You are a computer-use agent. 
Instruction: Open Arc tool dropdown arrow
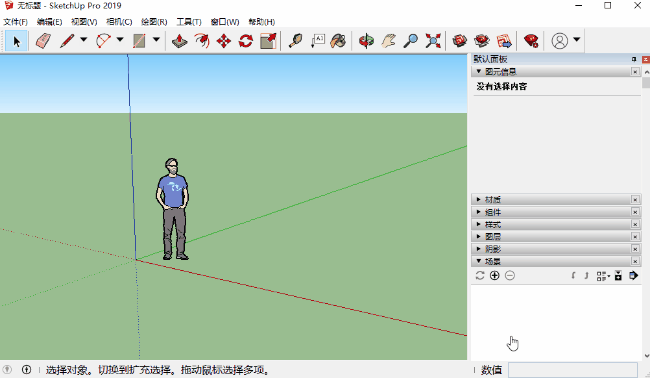[x=120, y=40]
